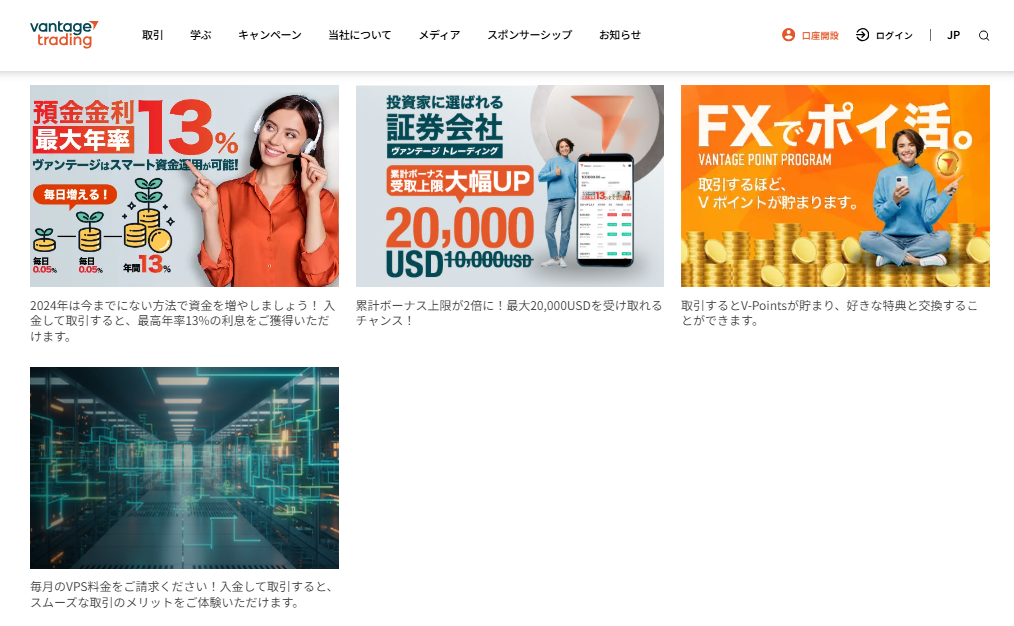The height and width of the screenshot is (626, 1014).
Task: Click the text starting 毎月のVPS料金
Action: click(x=182, y=594)
